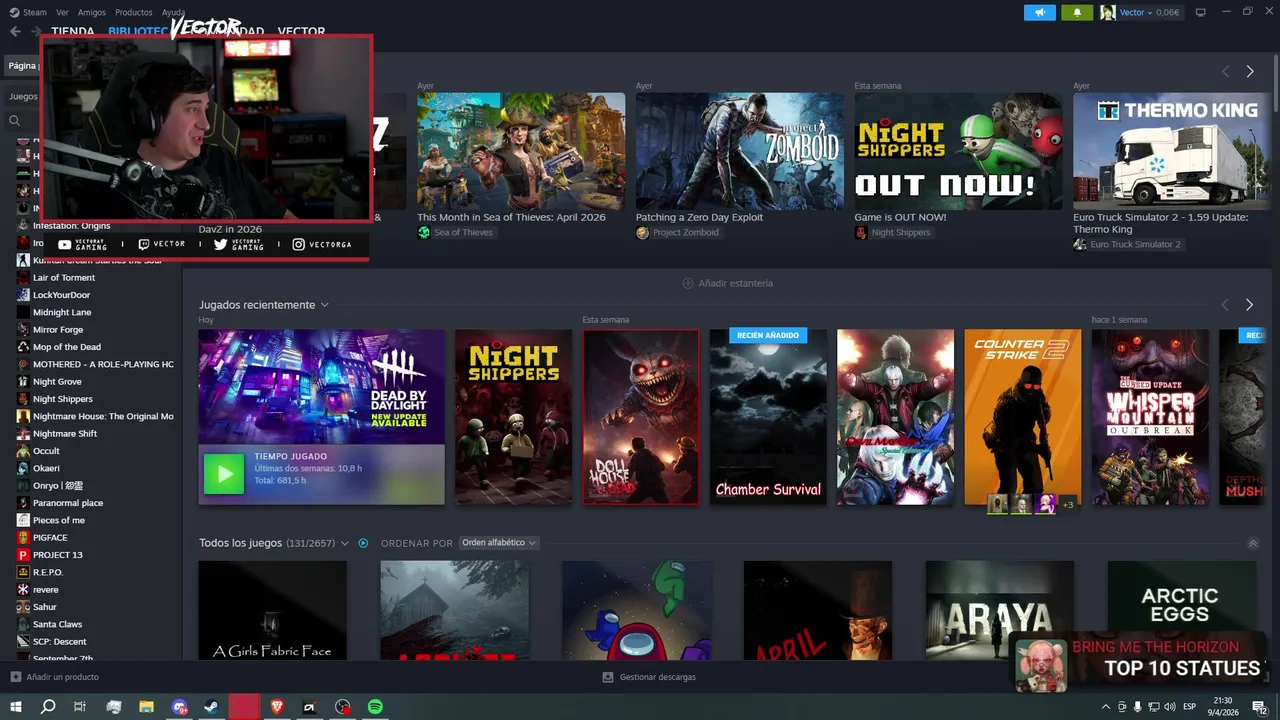Advance the recently played shelf with the right arrow

click(1249, 305)
